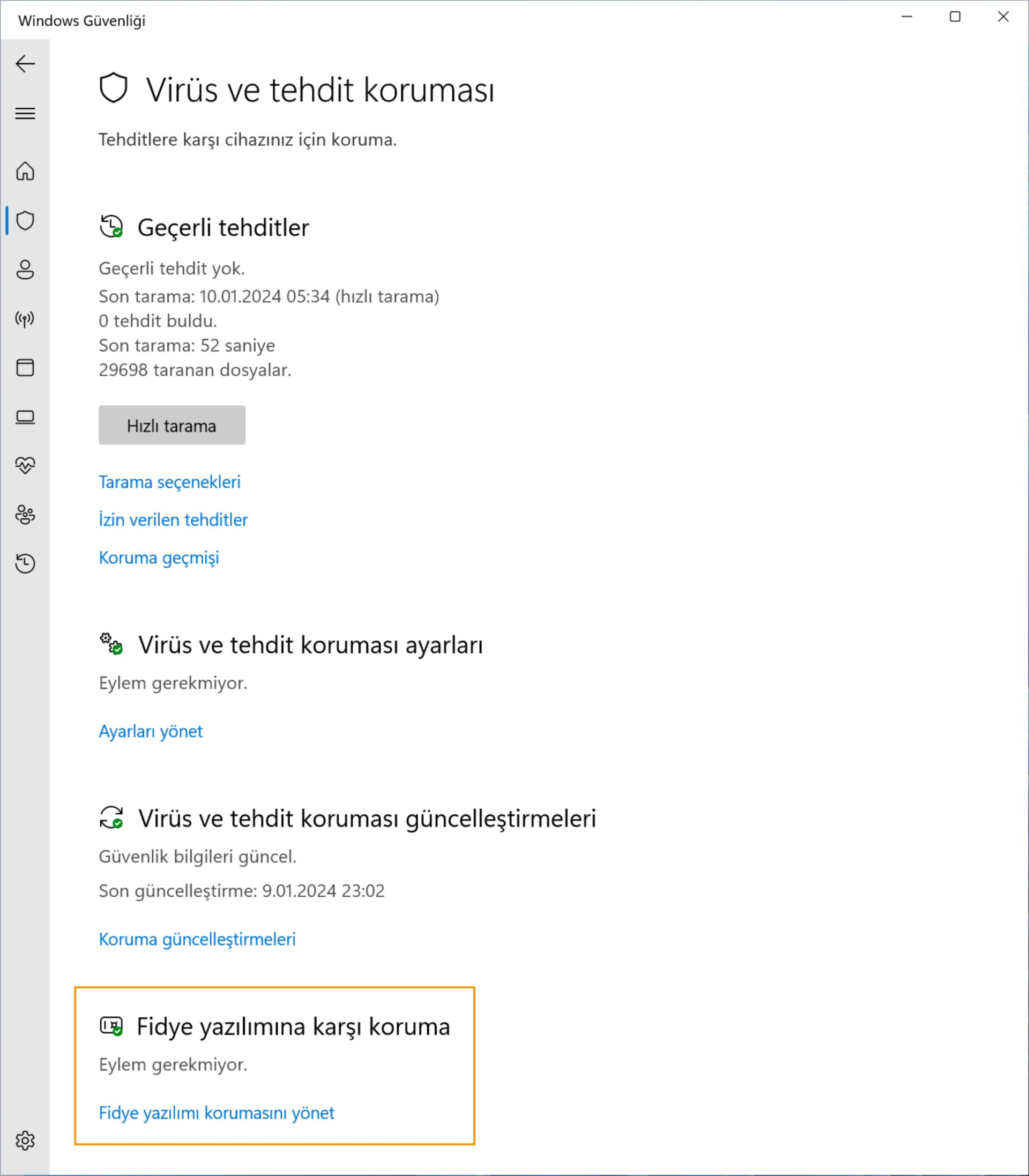Open Protection history clock icon
Viewport: 1029px width, 1176px height.
25,563
